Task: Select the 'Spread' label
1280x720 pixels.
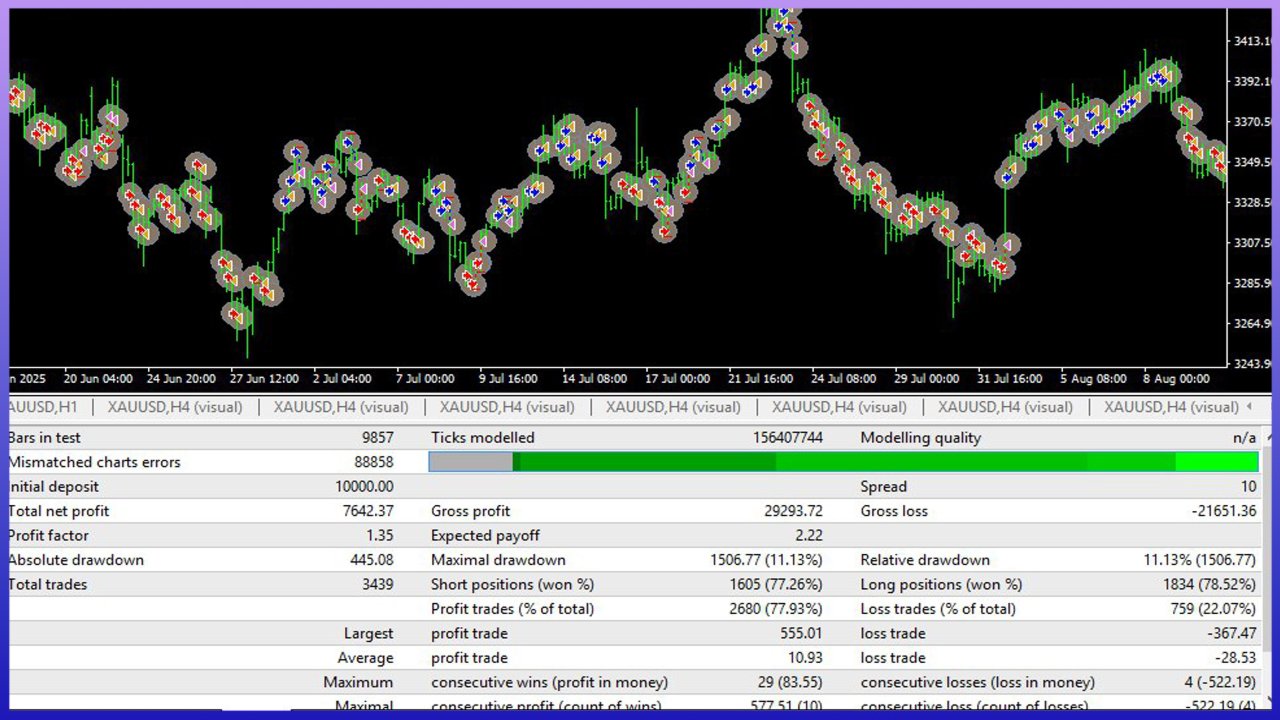Action: 884,487
